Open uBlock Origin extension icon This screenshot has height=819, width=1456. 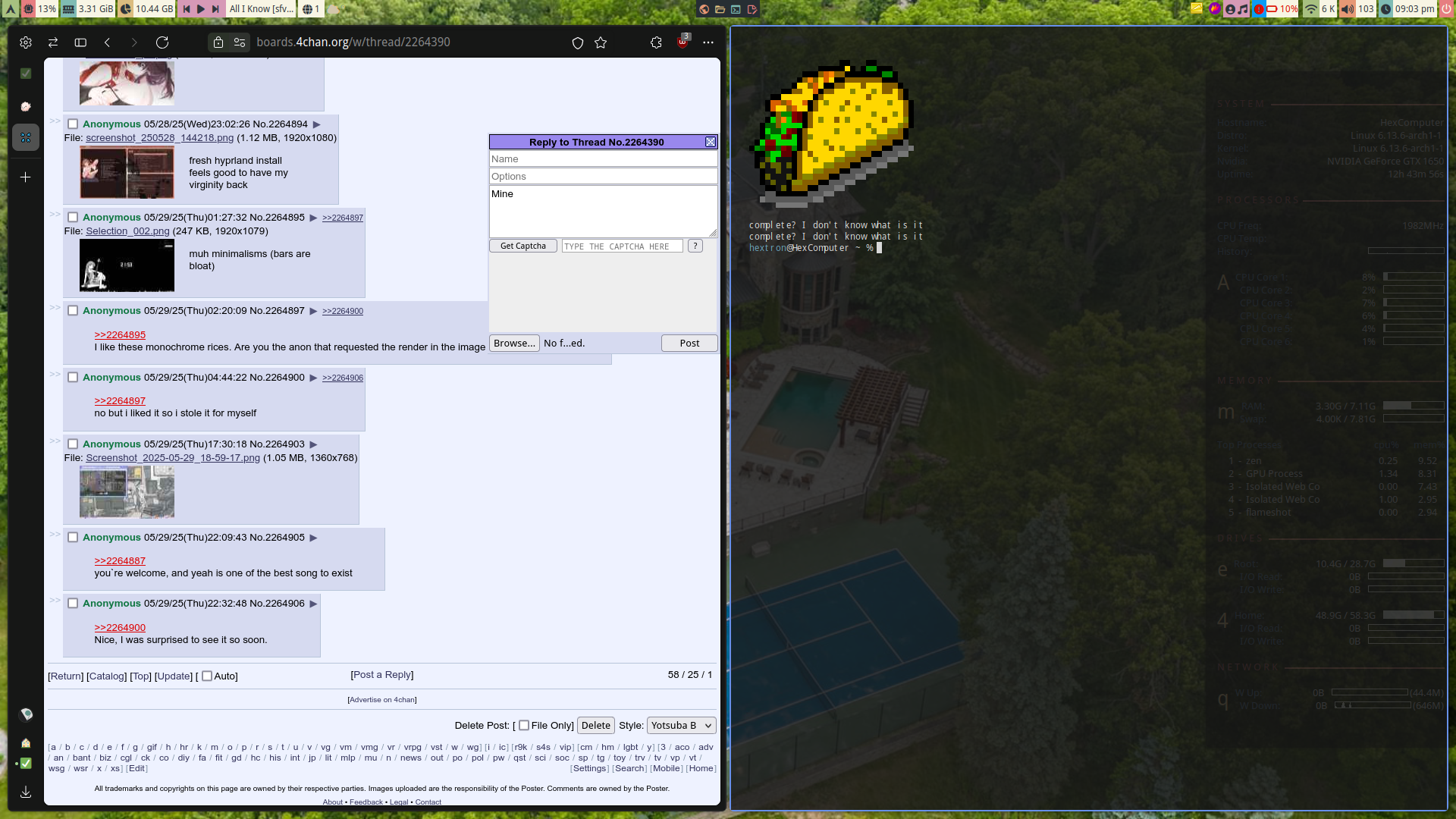(x=682, y=42)
